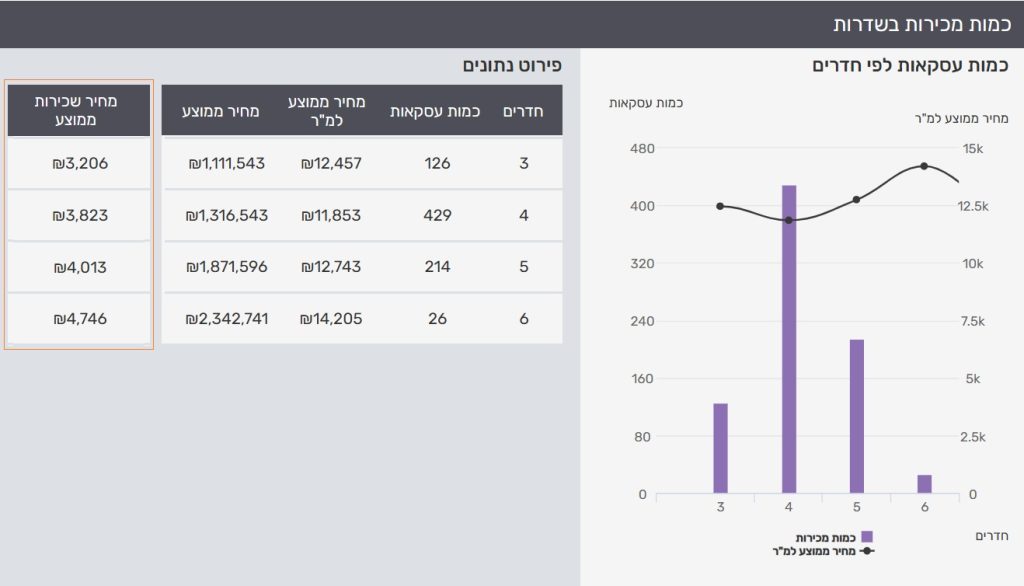This screenshot has height=586, width=1024.
Task: Select the table cell showing ₪1,316,543
Action: [227, 215]
